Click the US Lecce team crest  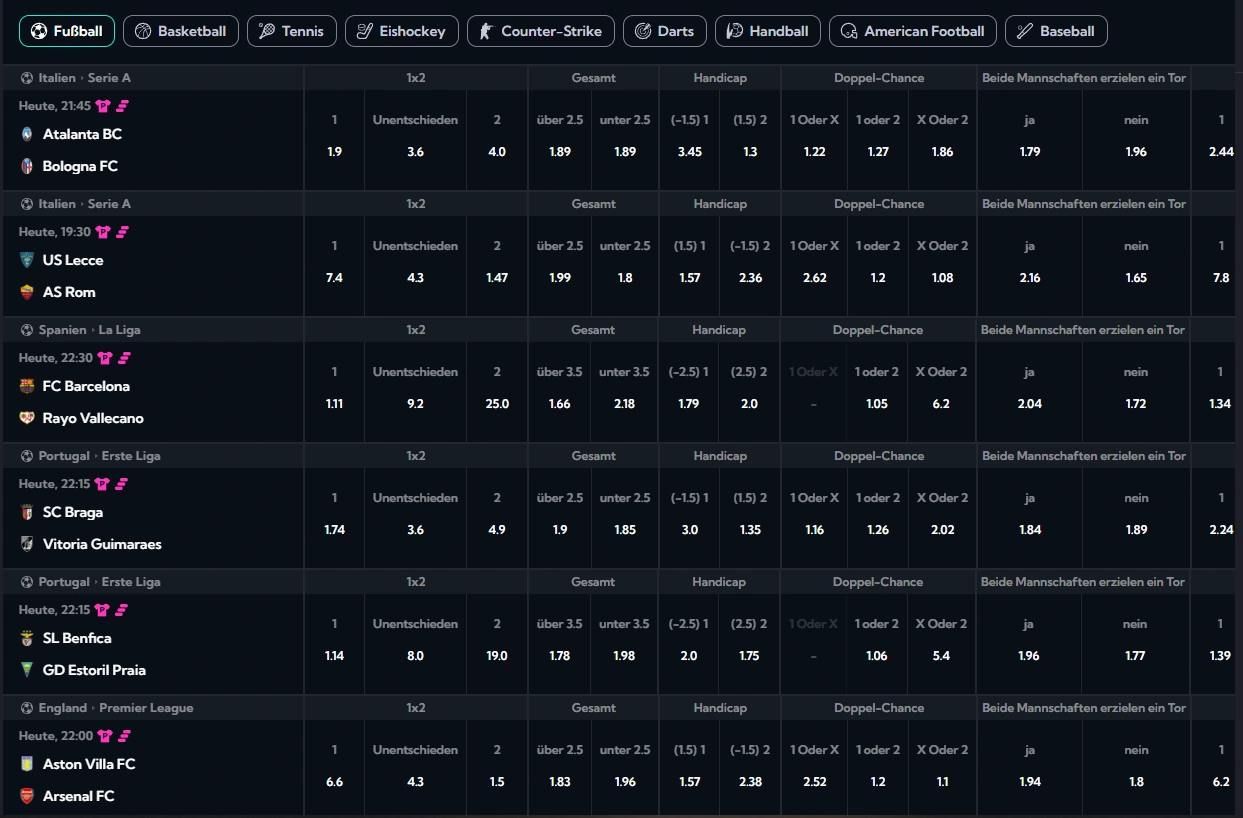[27, 260]
